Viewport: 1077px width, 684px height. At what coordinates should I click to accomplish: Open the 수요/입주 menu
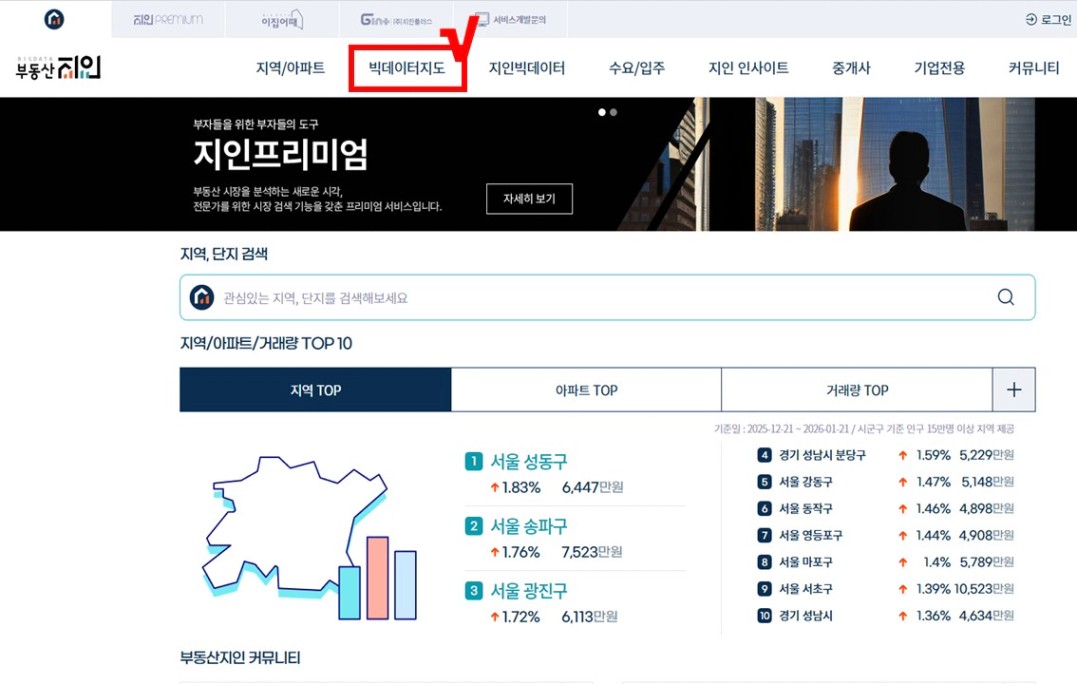coord(637,68)
